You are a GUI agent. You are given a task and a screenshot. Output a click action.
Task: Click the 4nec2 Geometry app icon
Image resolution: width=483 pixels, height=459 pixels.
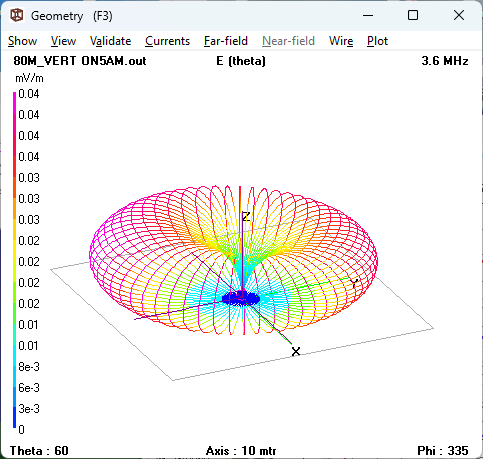click(x=17, y=15)
